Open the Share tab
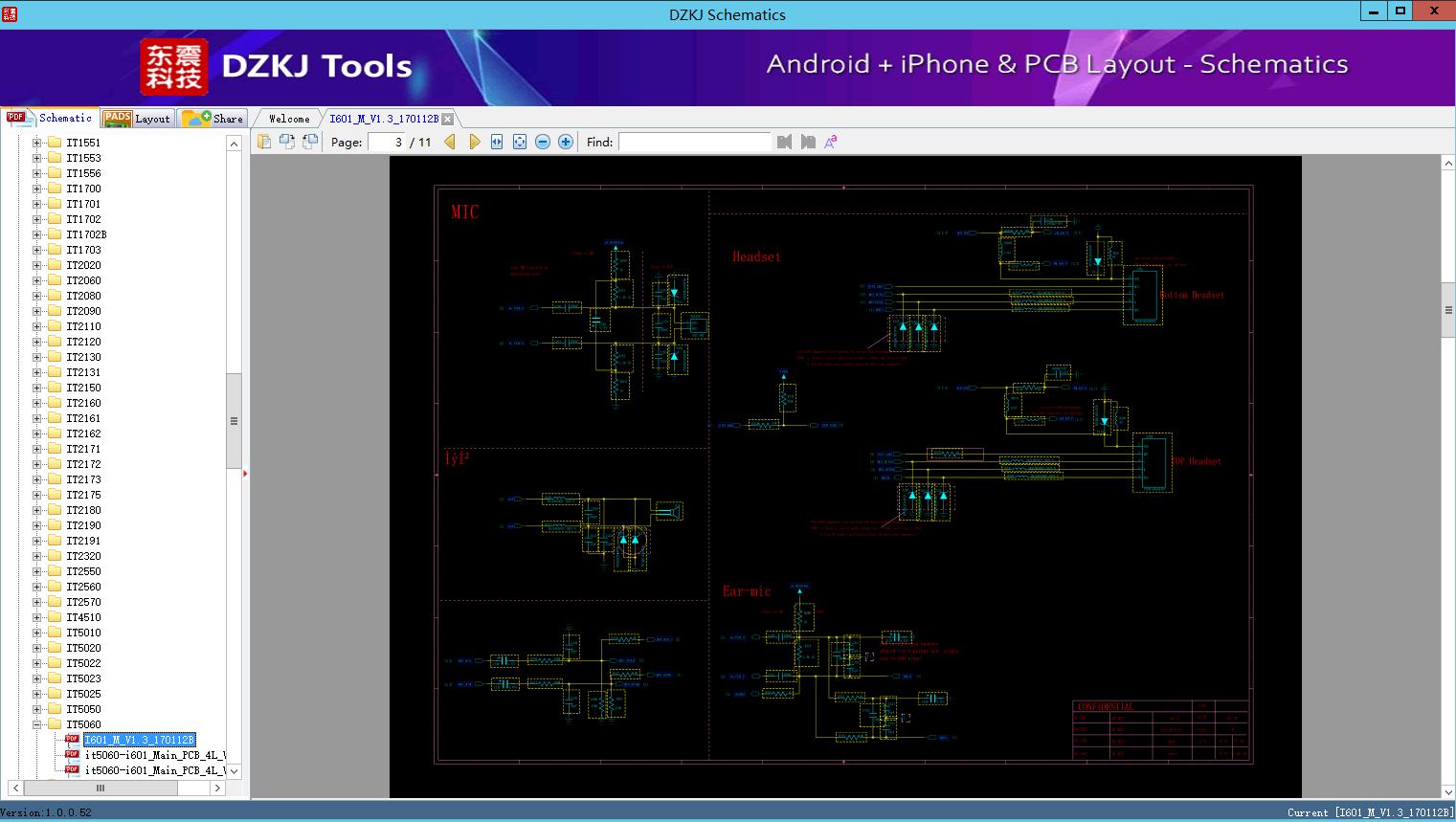The image size is (1456, 822). (215, 119)
